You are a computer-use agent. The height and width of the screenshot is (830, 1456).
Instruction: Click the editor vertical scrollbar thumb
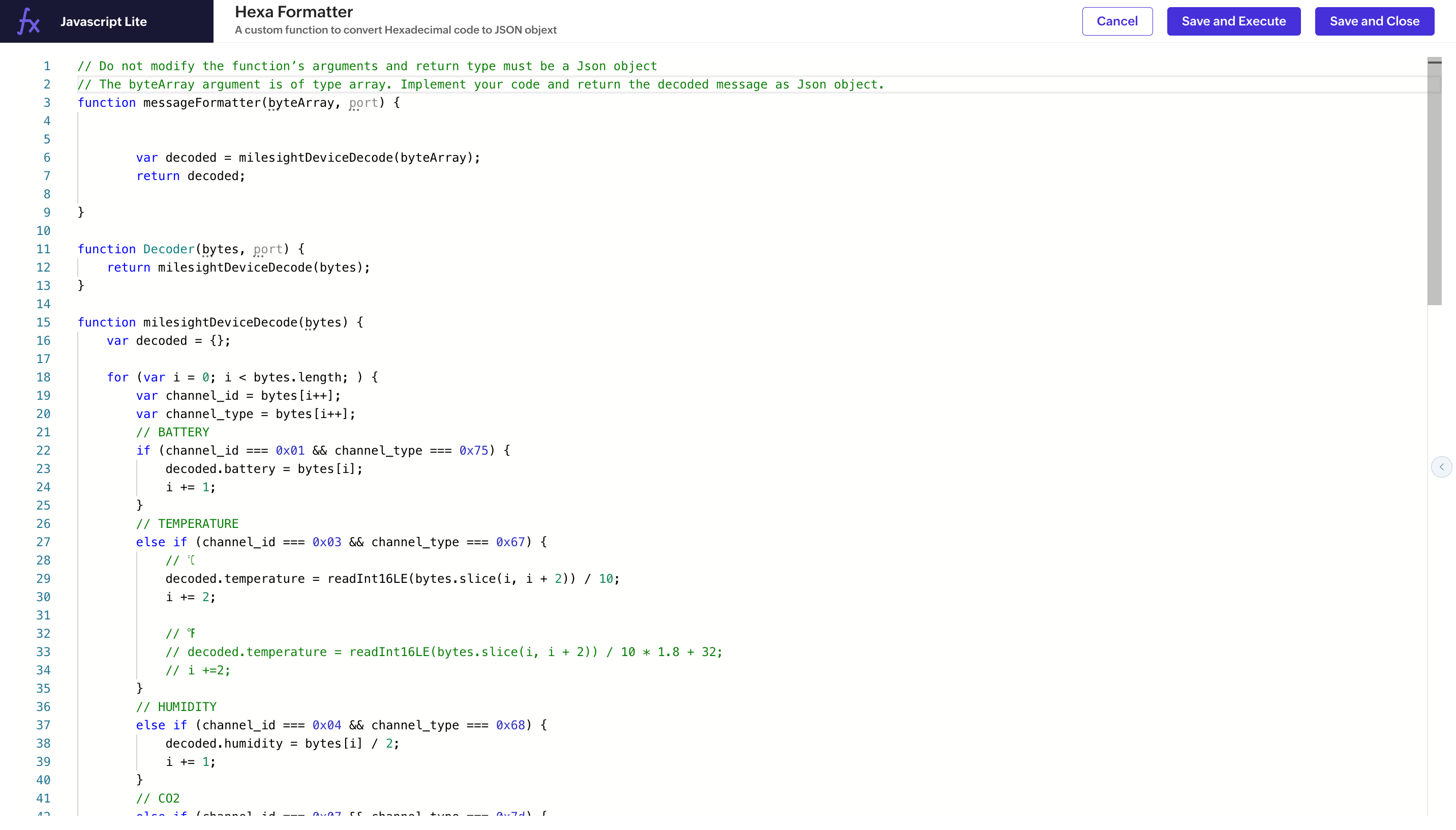click(1434, 183)
